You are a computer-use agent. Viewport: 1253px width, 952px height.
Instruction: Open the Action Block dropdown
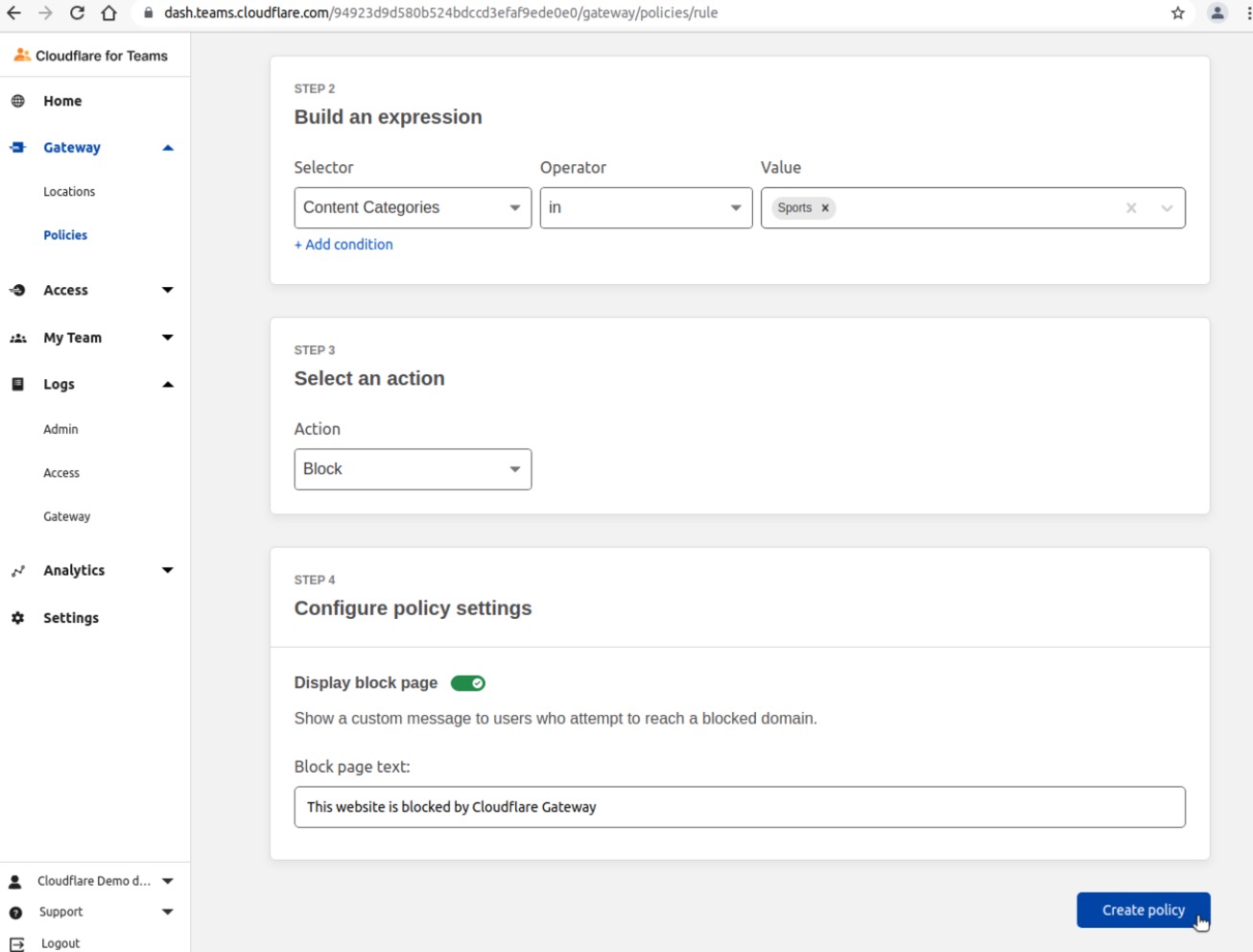pos(413,469)
